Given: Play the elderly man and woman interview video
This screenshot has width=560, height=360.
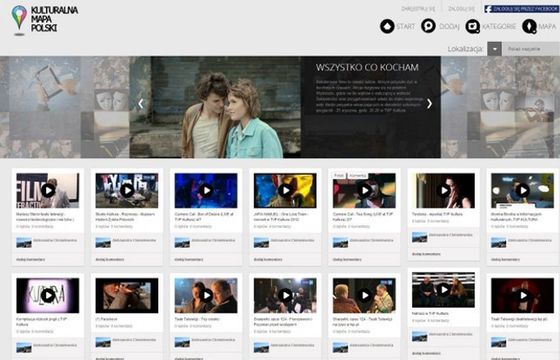Looking at the screenshot, I should point(364,295).
